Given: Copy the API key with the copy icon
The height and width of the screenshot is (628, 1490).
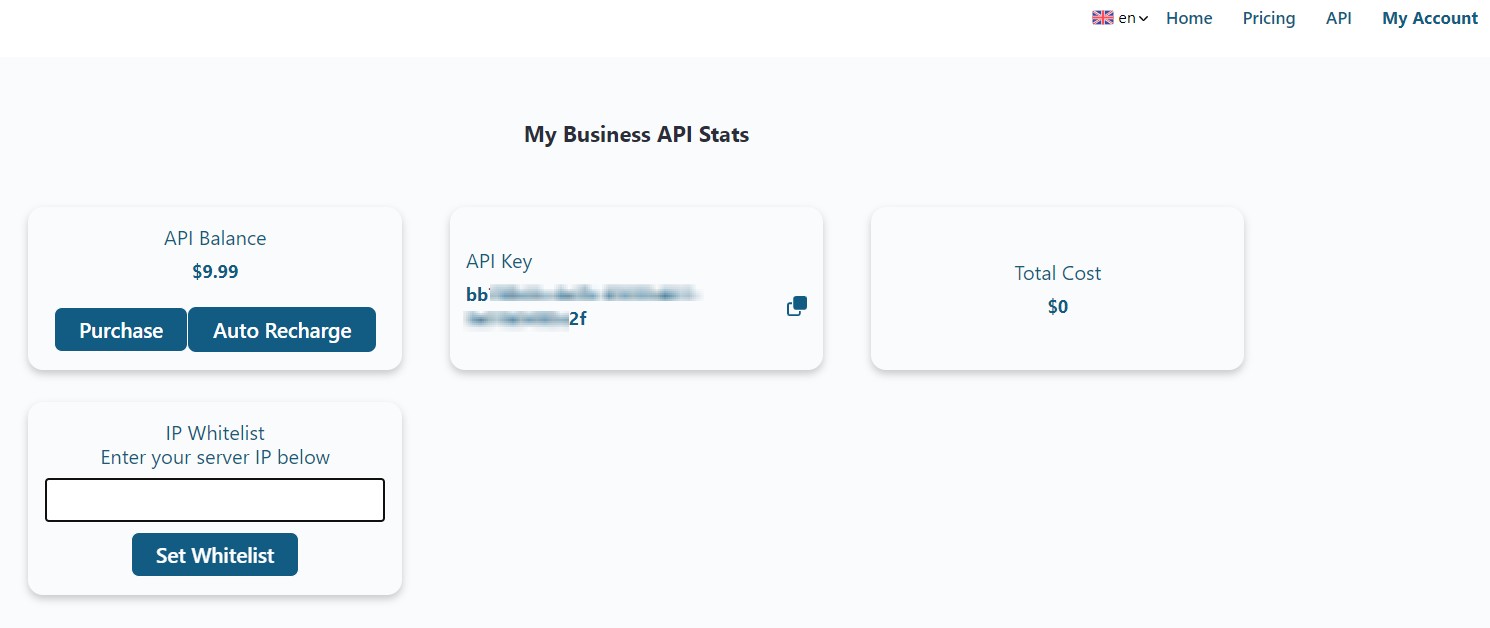Looking at the screenshot, I should point(796,306).
